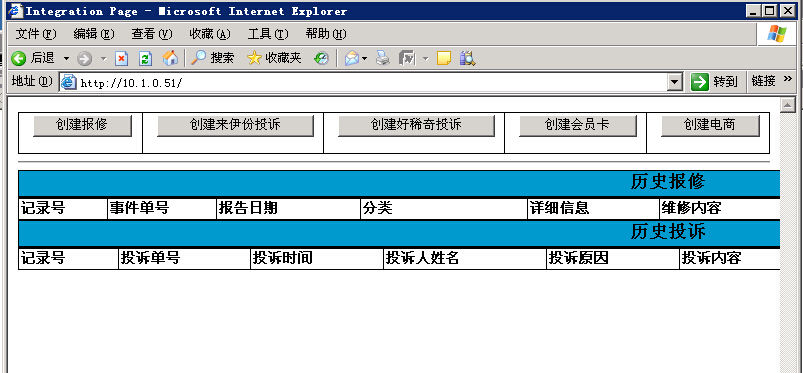Viewport: 803px width, 373px height.
Task: Open the Edit dropdown arrow
Action: [x=425, y=59]
